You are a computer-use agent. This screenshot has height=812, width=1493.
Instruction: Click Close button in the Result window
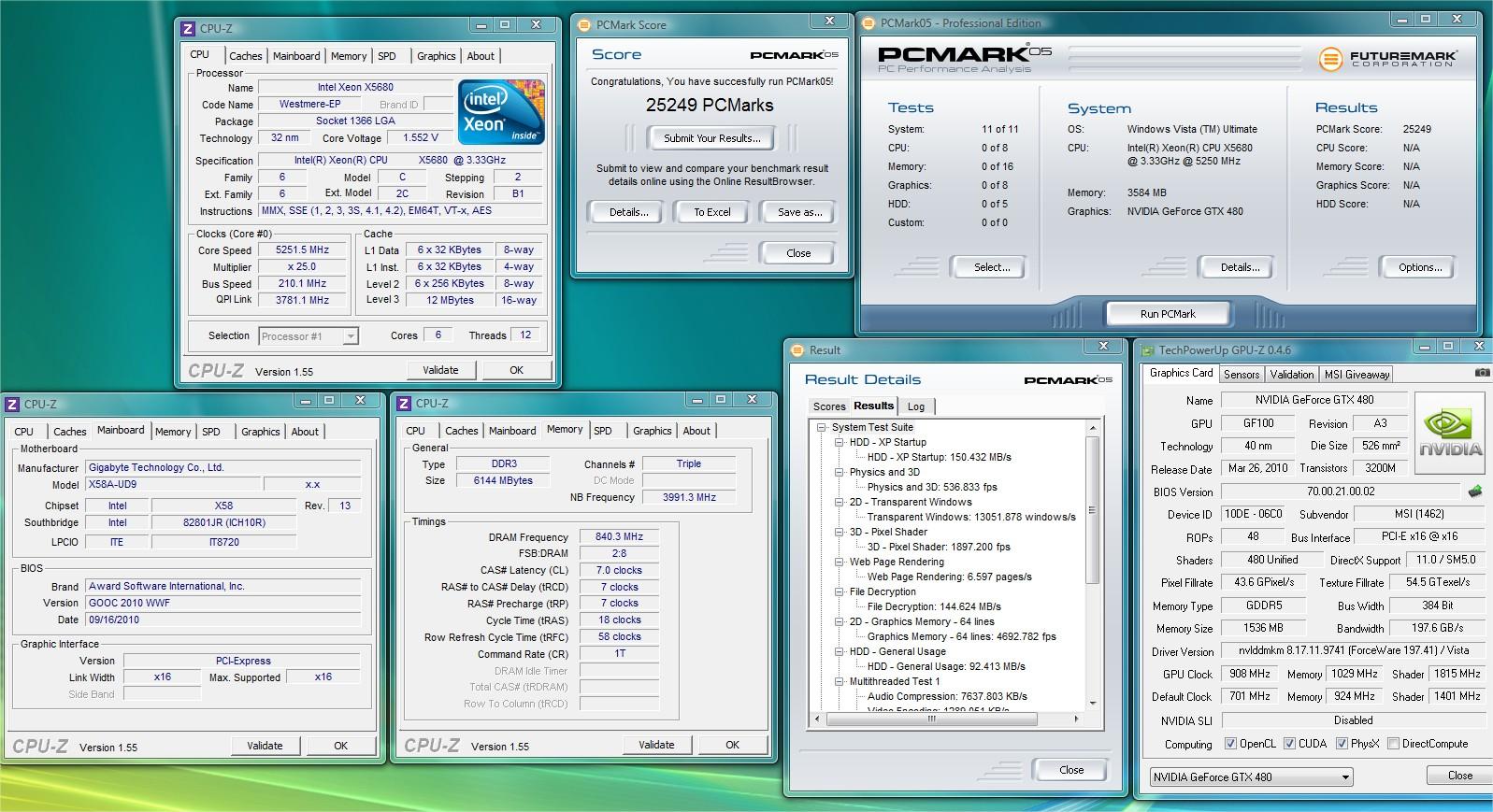point(1071,770)
